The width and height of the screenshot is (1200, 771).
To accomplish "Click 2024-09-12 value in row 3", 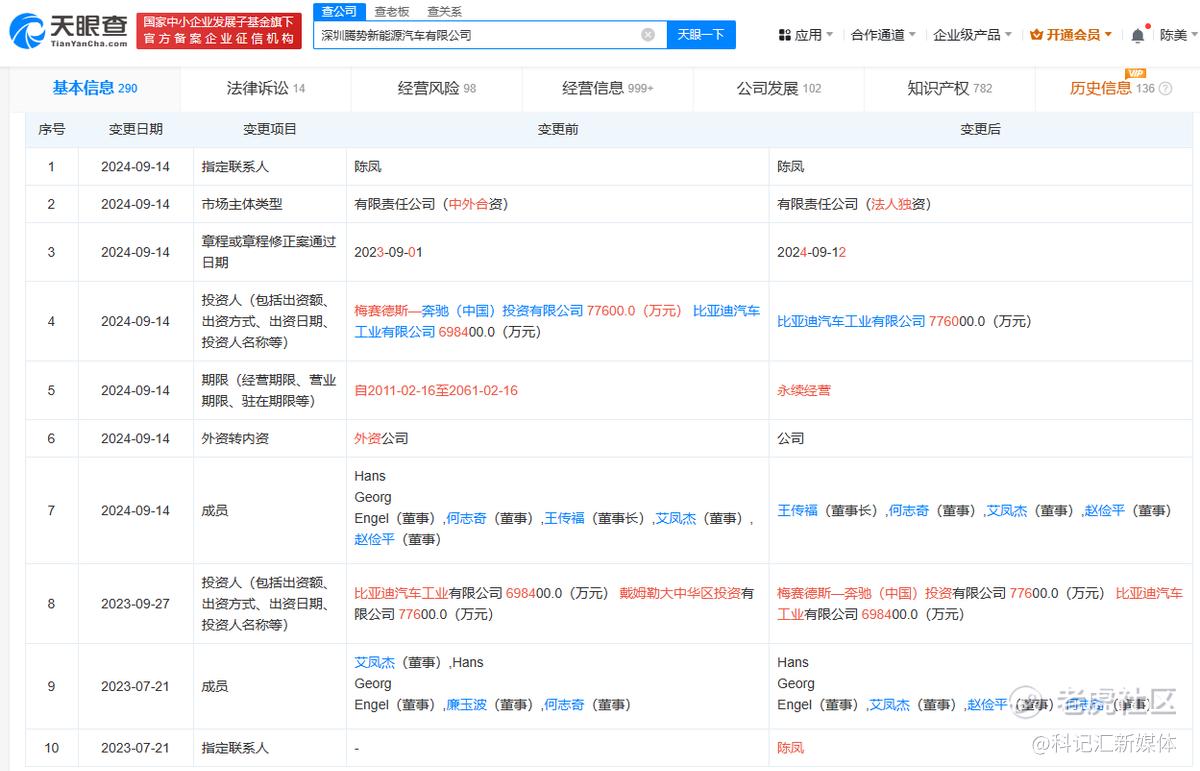I will pos(812,252).
